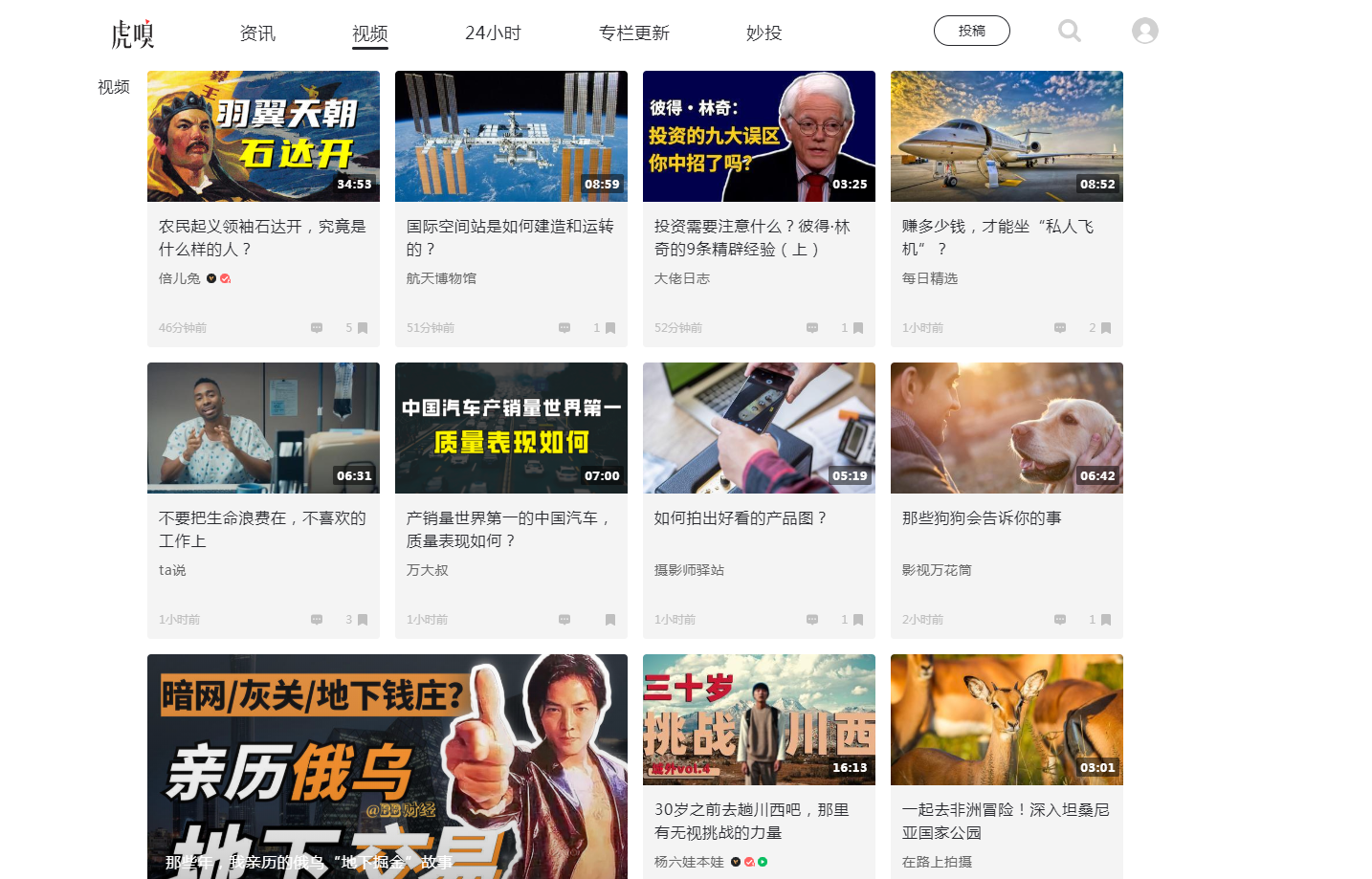The image size is (1372, 879).
Task: Open the 虎嗅 logo homepage
Action: pos(132,33)
